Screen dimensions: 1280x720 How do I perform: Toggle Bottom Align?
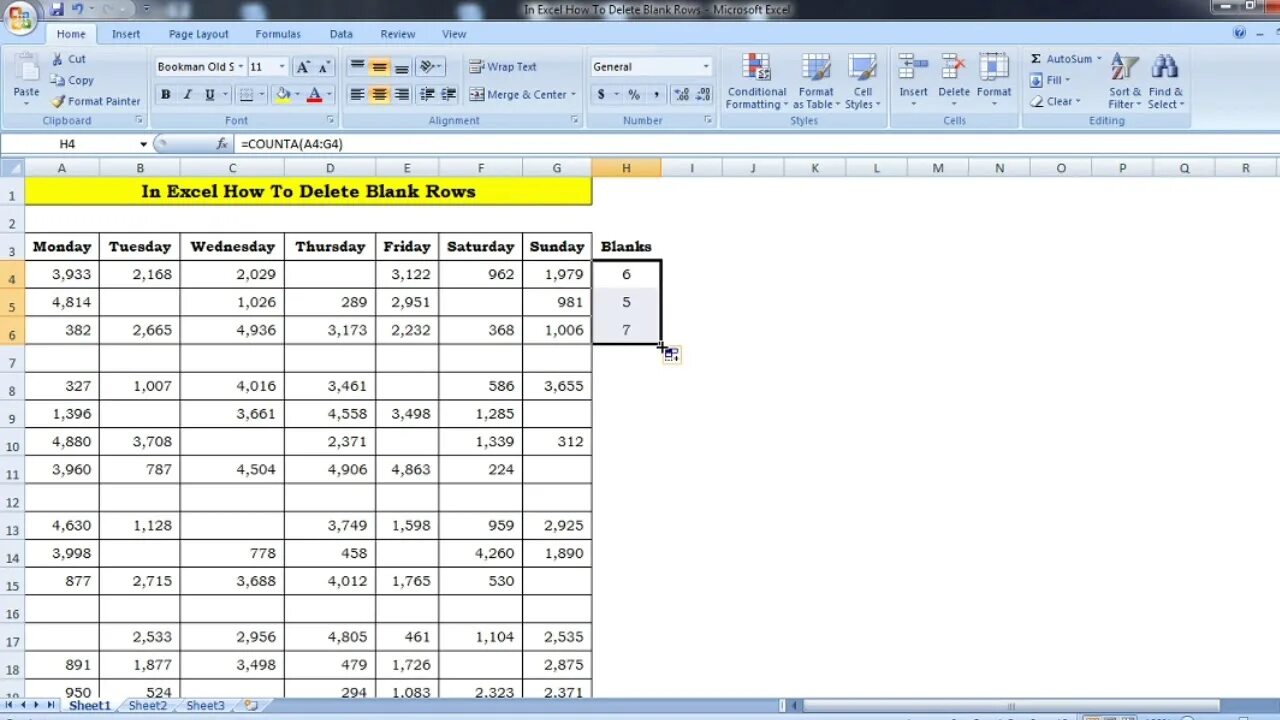401,67
